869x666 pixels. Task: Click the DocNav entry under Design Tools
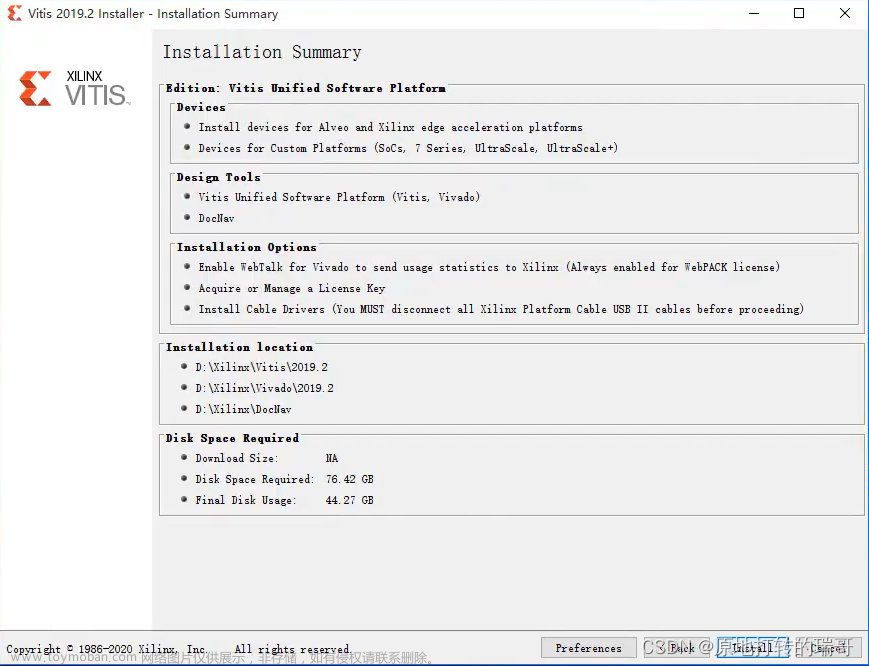[216, 218]
